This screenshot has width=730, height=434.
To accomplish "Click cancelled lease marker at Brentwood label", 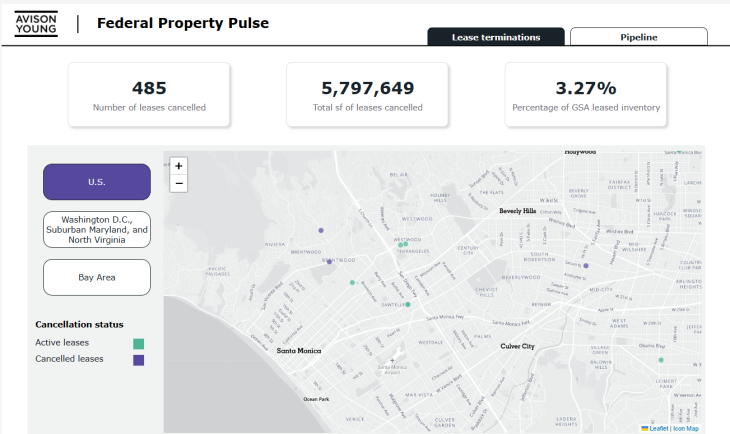I will pos(329,262).
